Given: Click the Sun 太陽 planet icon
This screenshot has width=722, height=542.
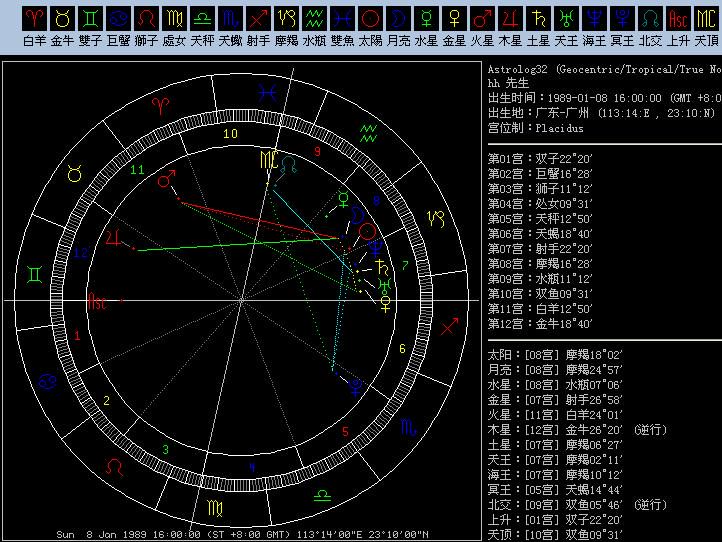Looking at the screenshot, I should 370,18.
